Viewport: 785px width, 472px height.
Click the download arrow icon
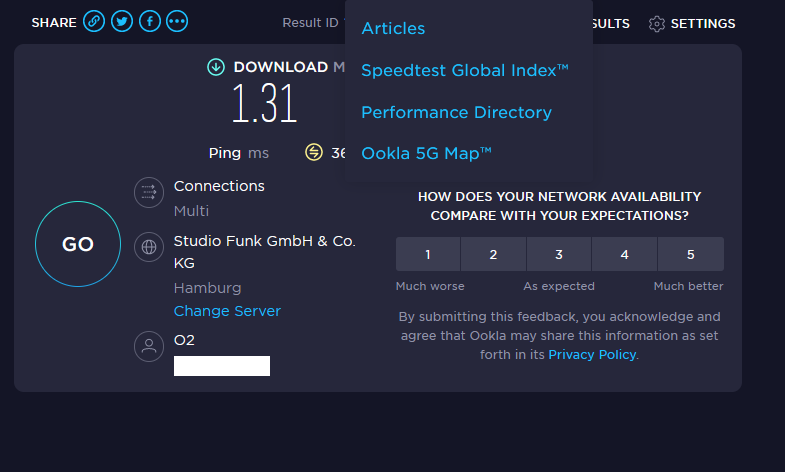tap(216, 67)
